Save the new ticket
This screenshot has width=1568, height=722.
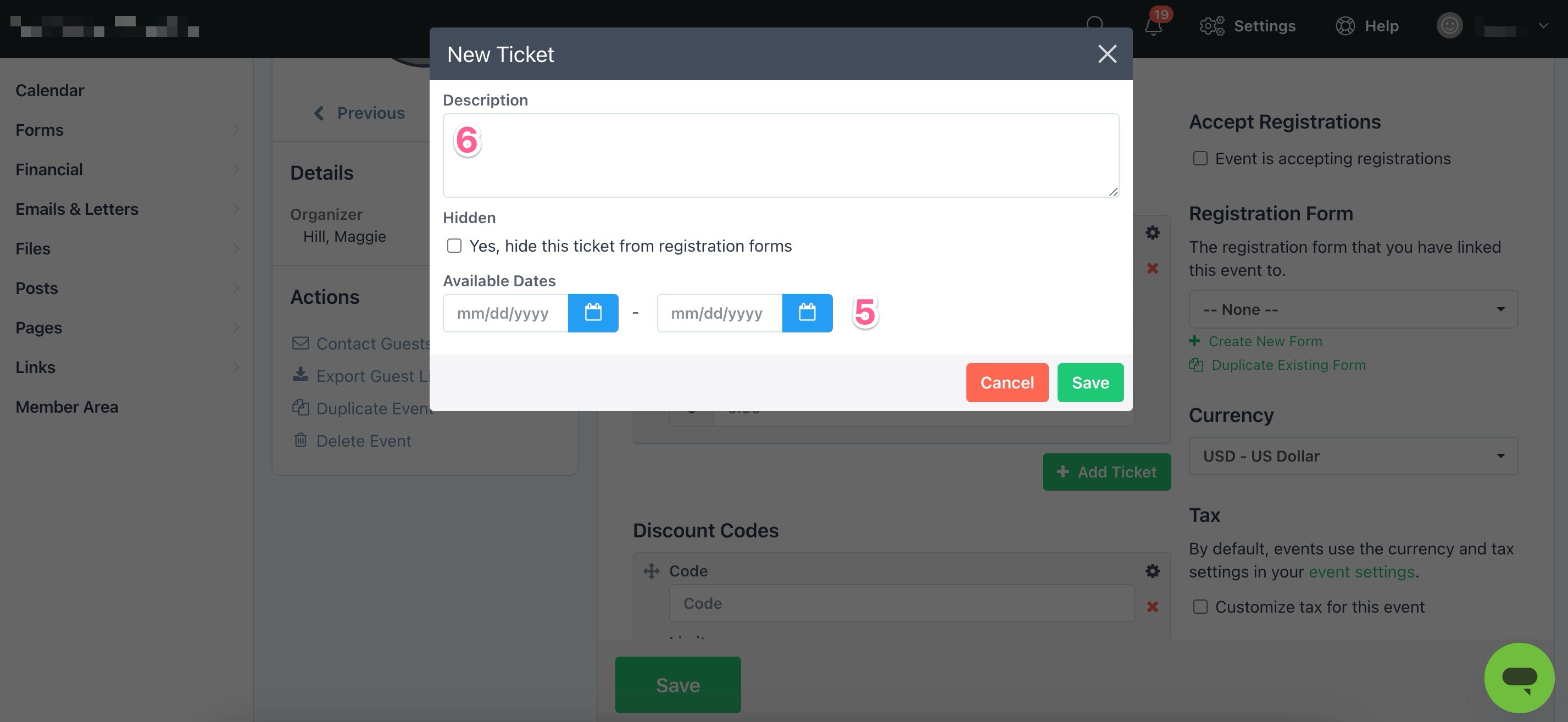coord(1090,383)
